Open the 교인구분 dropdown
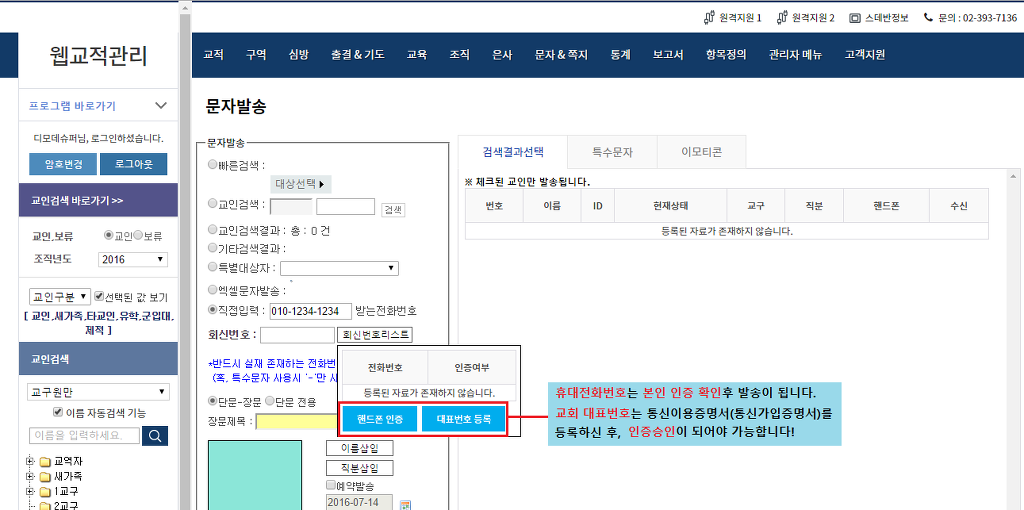This screenshot has width=1024, height=510. pos(59,296)
